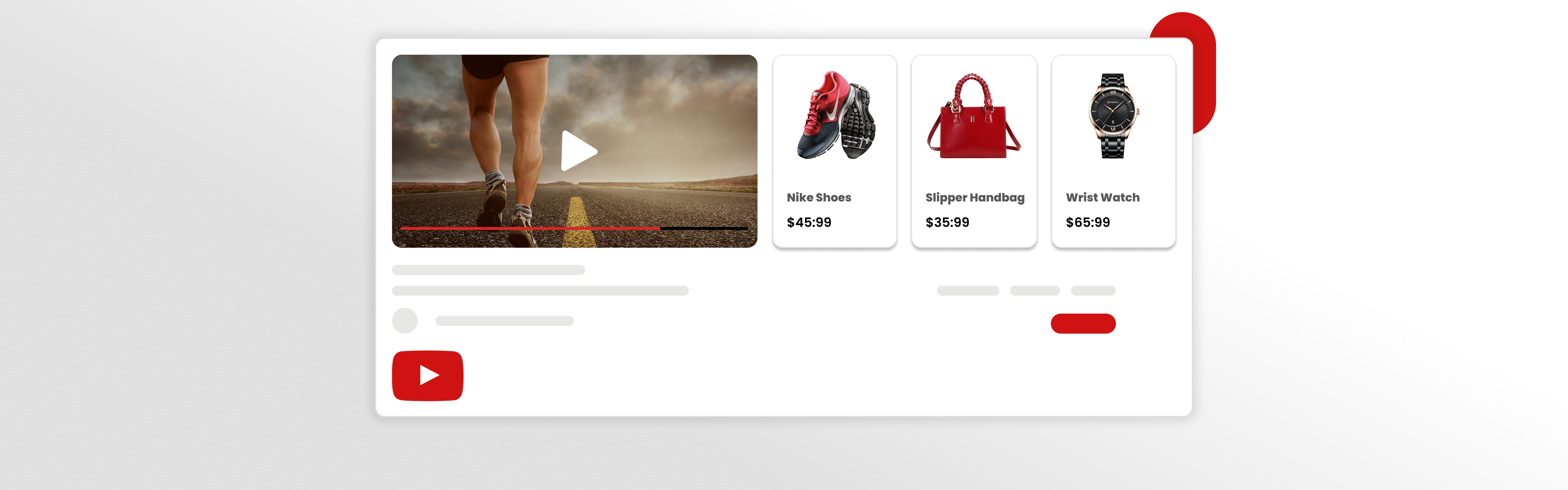The image size is (1568, 490).
Task: Click the red pill-shaped button
Action: point(1083,323)
